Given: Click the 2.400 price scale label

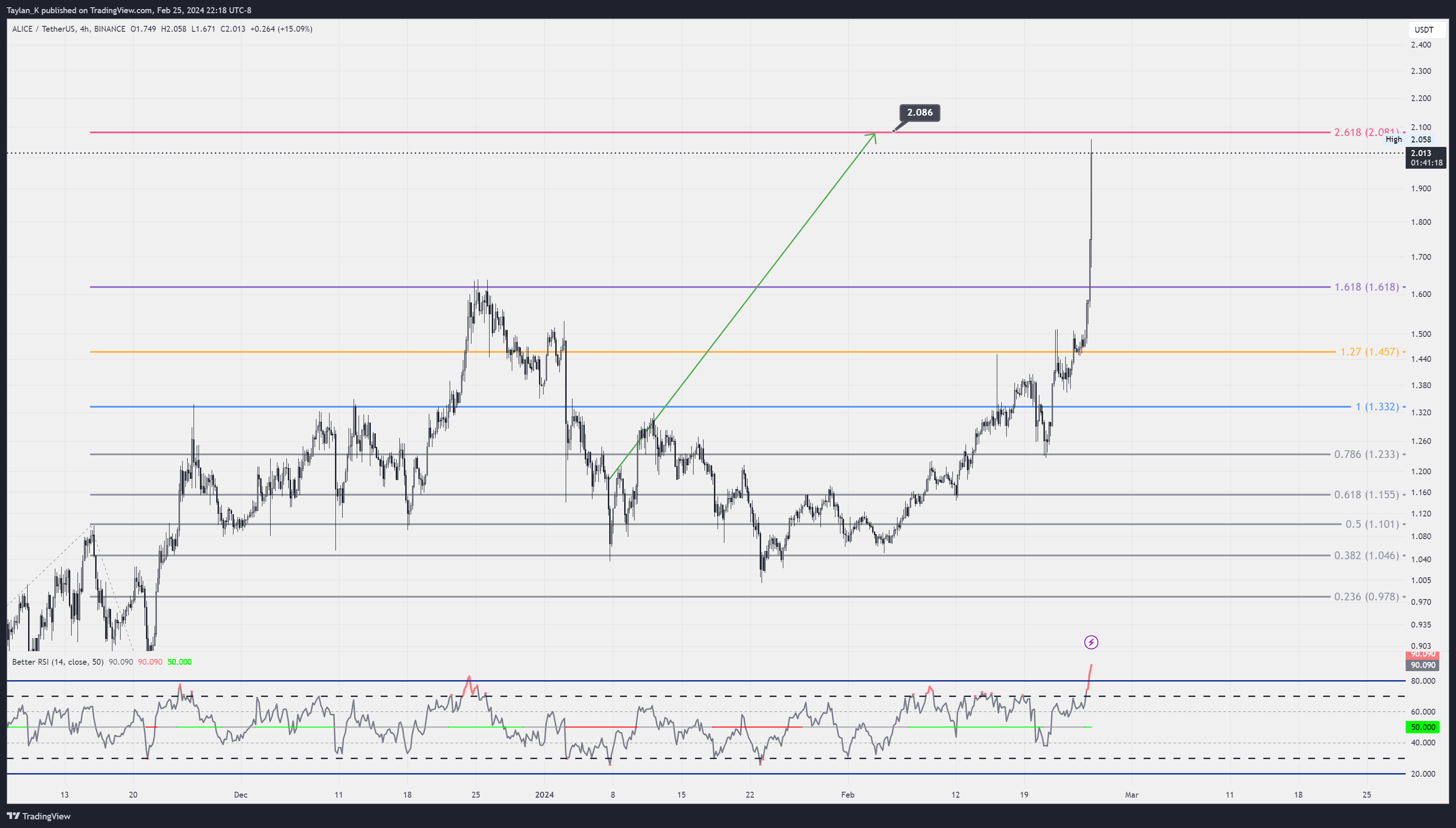Looking at the screenshot, I should [1421, 45].
